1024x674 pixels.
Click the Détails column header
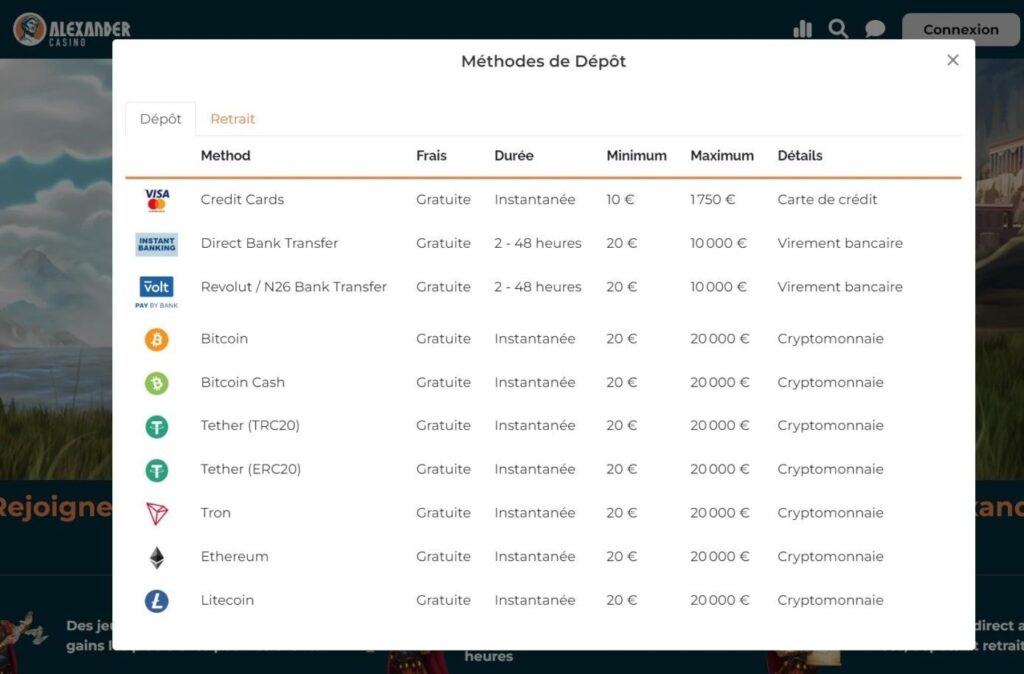tap(800, 155)
